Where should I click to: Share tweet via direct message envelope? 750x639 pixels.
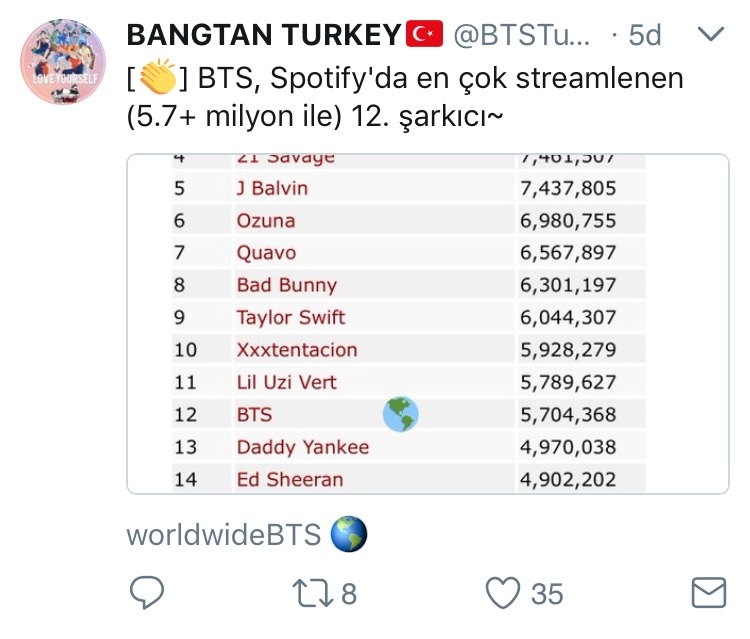[x=709, y=594]
